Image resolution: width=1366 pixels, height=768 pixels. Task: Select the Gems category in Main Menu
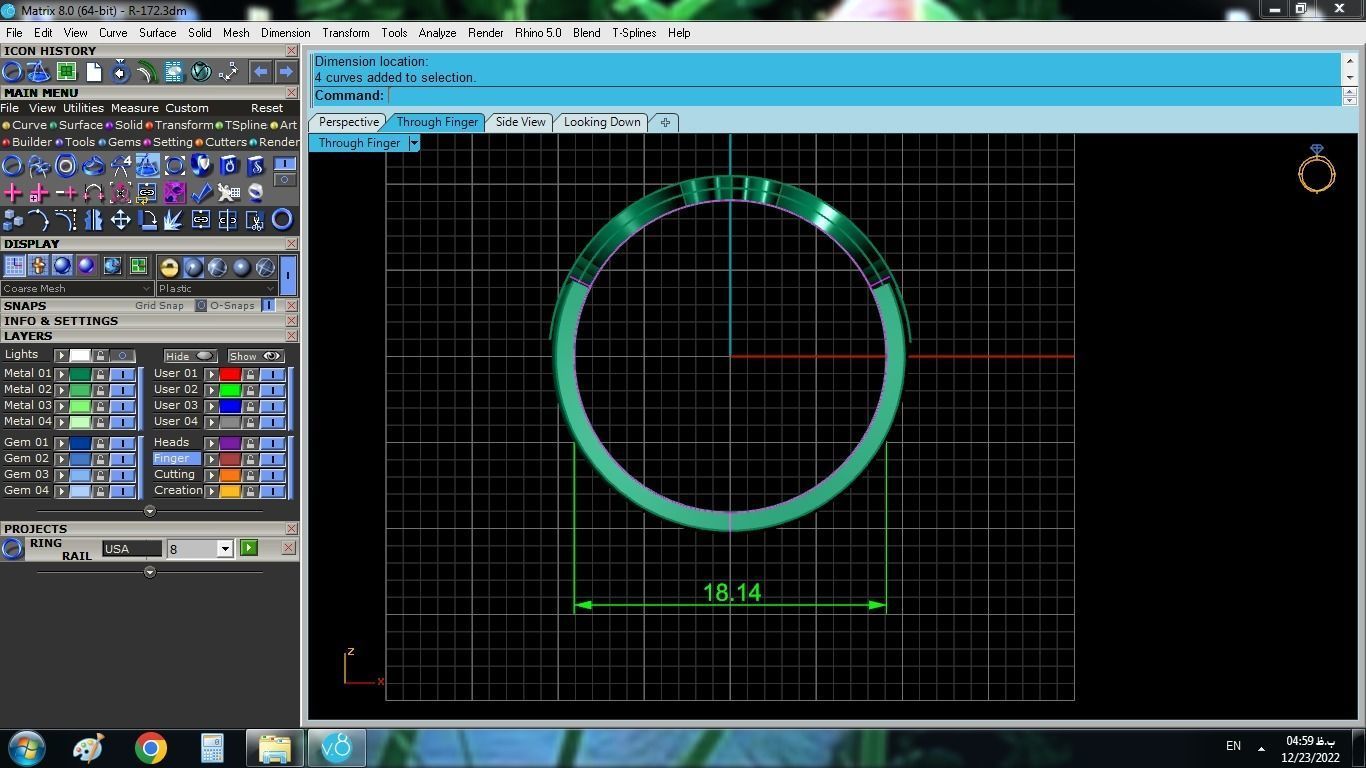coord(119,142)
